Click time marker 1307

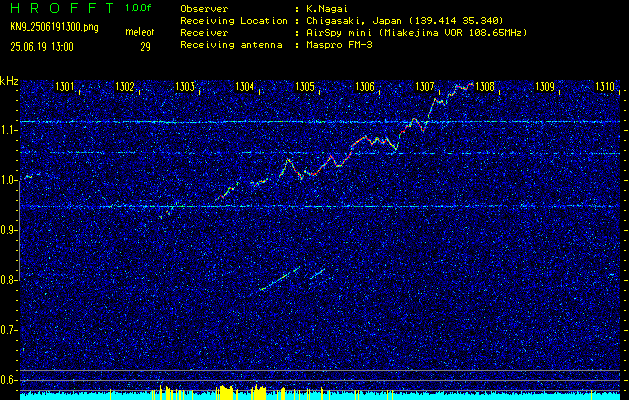tap(425, 86)
